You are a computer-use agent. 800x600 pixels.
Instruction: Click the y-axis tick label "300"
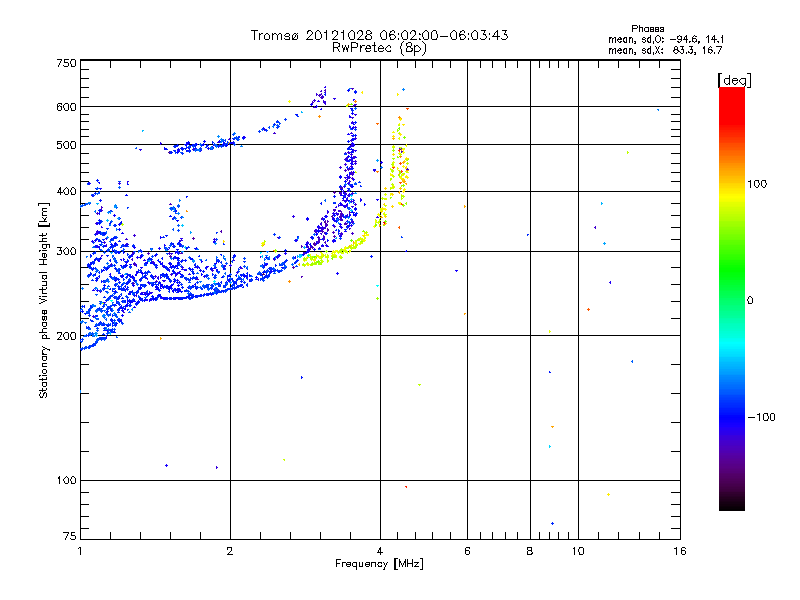[66, 252]
